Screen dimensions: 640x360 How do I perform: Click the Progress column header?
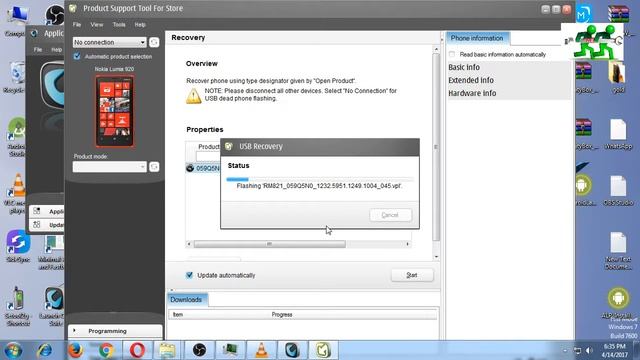[x=282, y=315]
